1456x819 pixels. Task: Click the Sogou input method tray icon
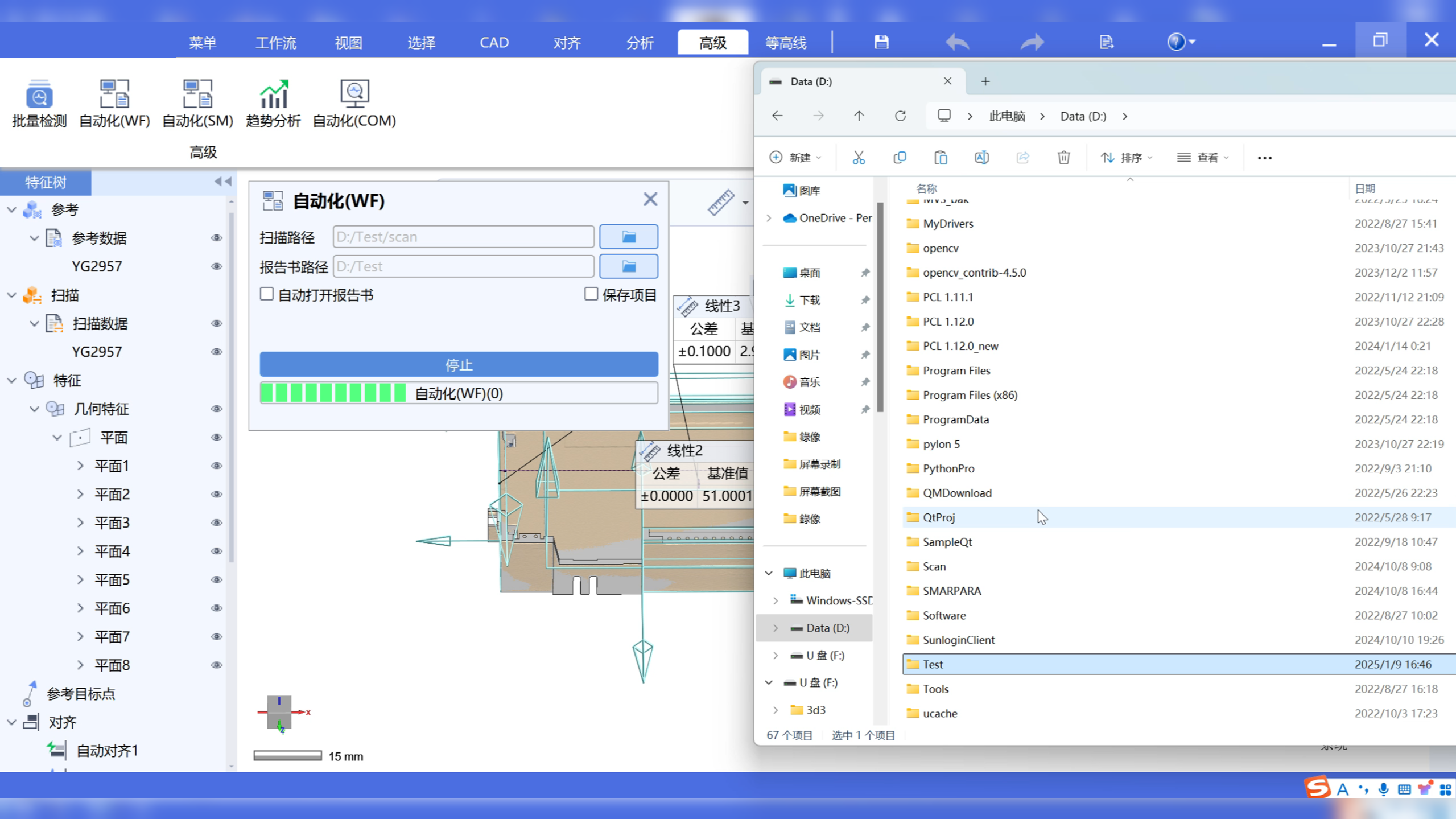tap(1317, 788)
